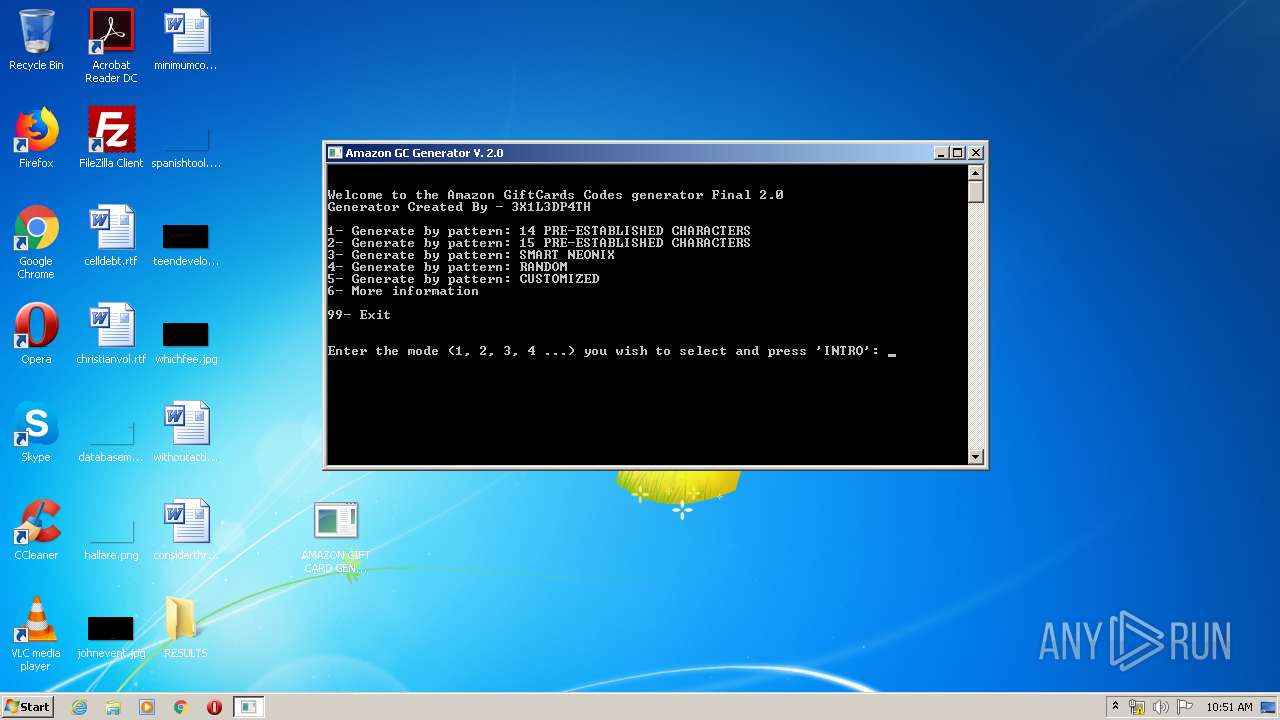Launch Opera browser desktop shortcut
1280x720 pixels.
[36, 334]
